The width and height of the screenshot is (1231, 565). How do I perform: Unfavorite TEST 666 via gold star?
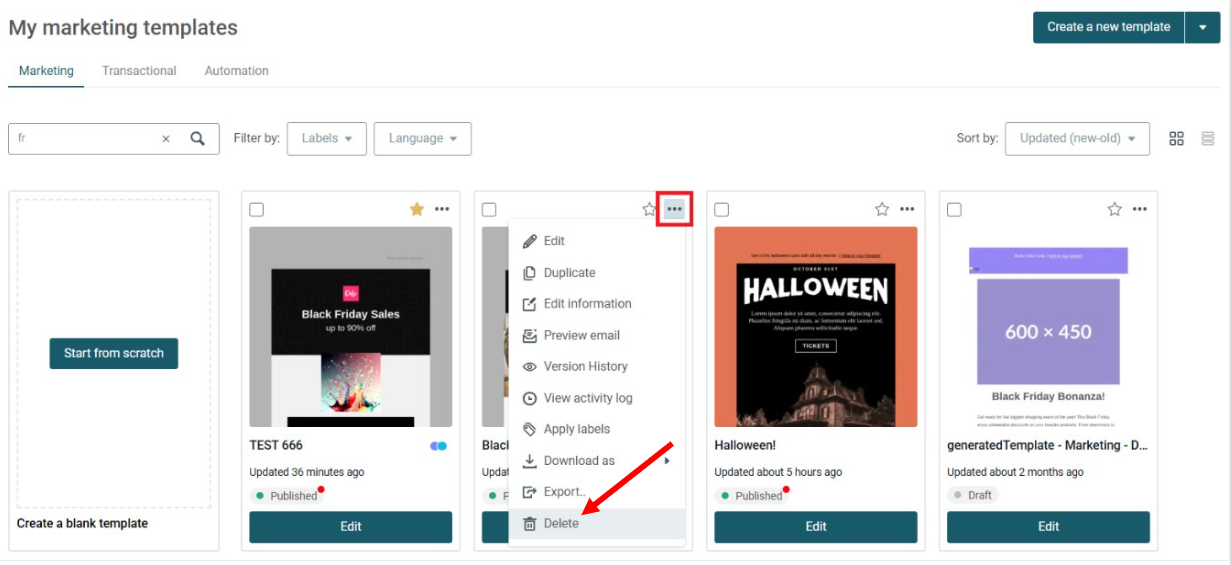tap(417, 209)
